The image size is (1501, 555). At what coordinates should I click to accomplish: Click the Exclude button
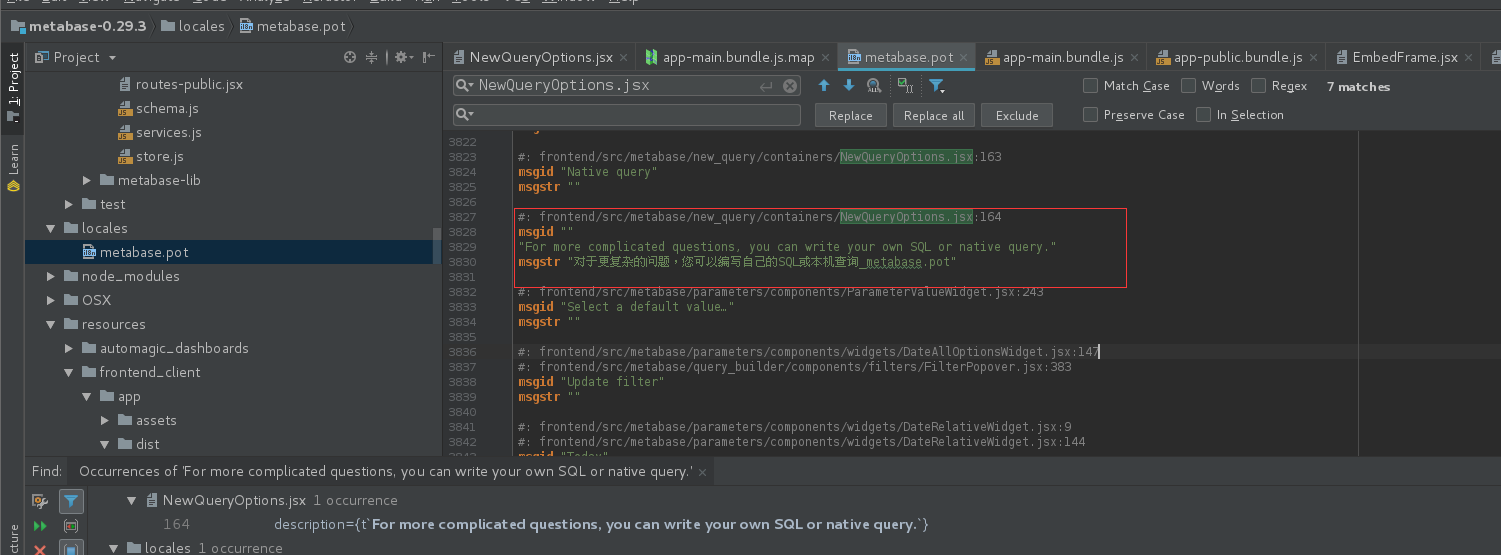[x=1017, y=115]
